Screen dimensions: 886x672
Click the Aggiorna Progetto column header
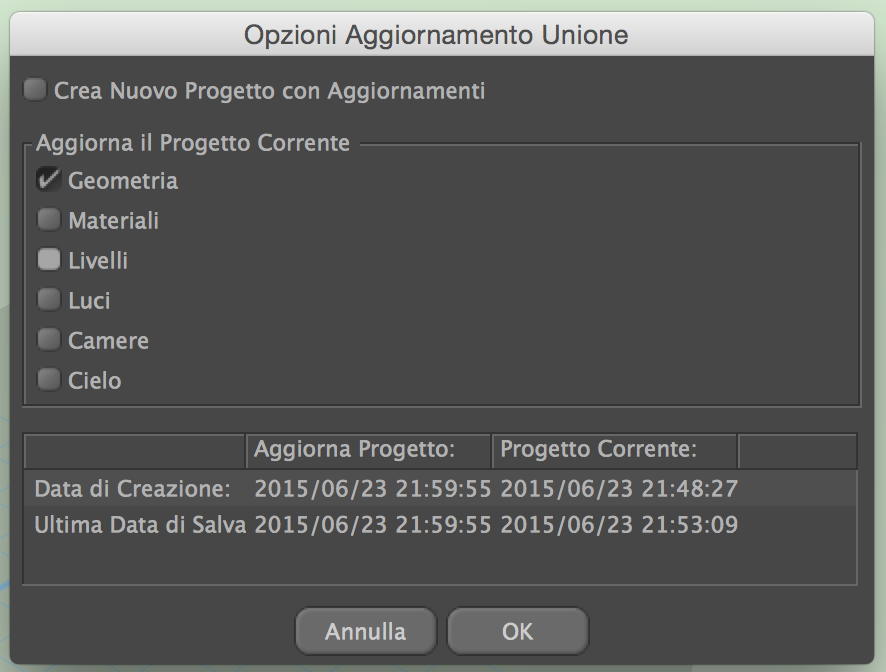pos(368,451)
